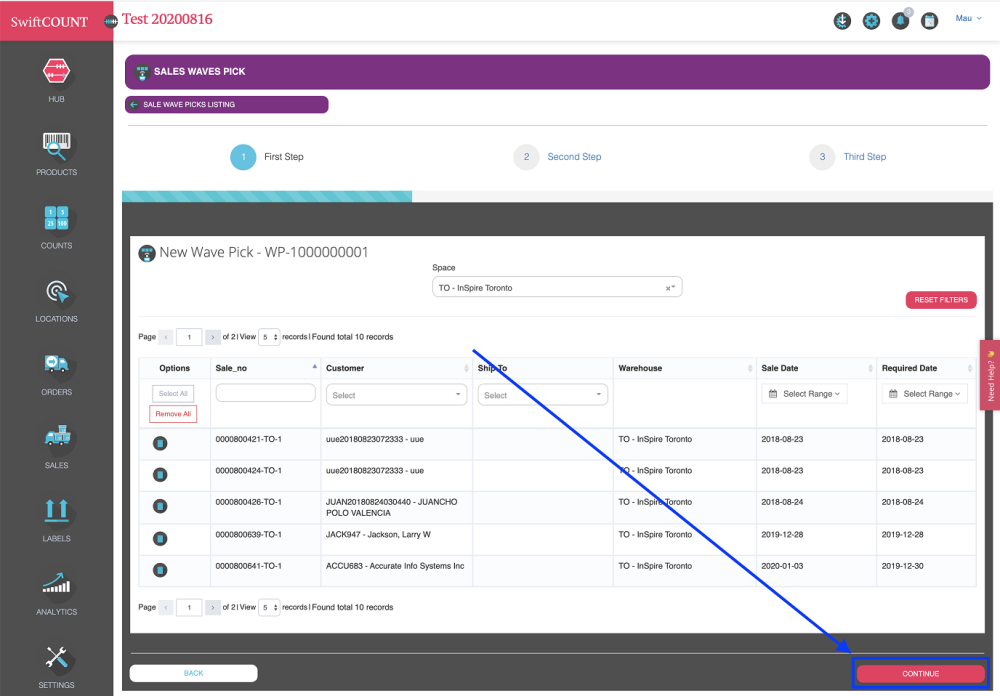1000x696 pixels.
Task: Open the ORDERS truck icon
Action: tap(56, 364)
